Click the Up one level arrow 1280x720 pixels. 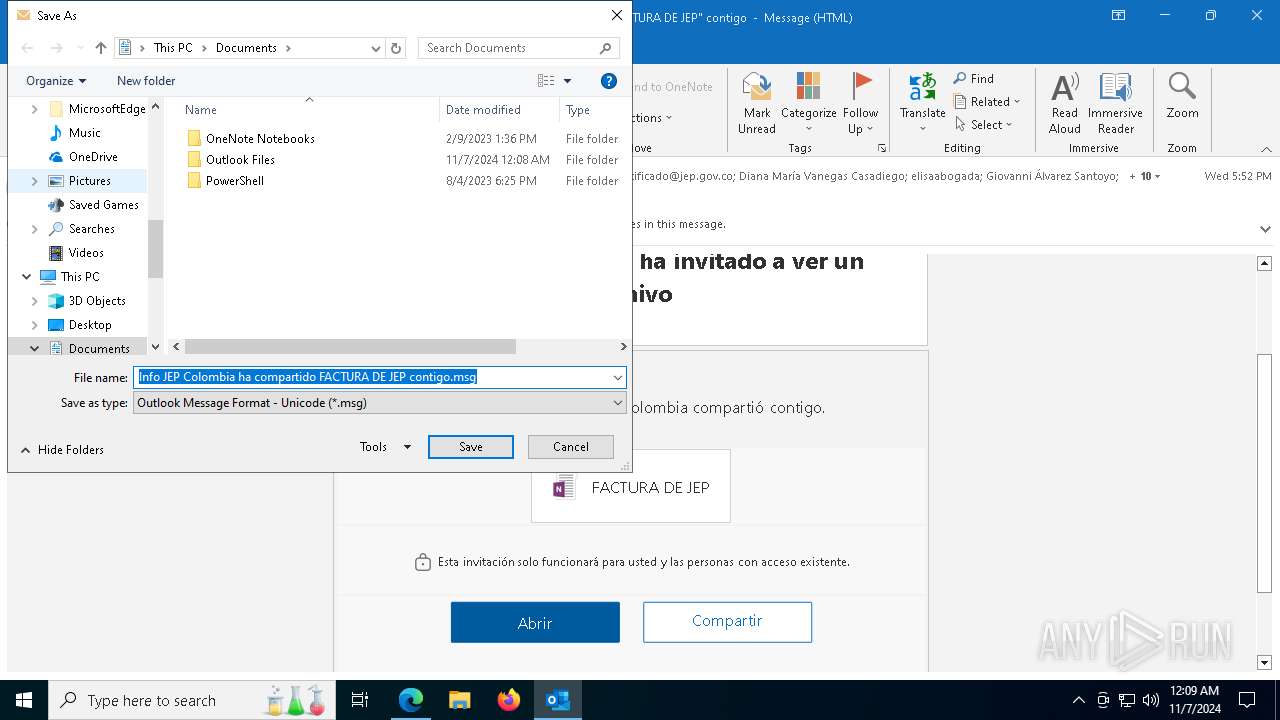point(100,48)
